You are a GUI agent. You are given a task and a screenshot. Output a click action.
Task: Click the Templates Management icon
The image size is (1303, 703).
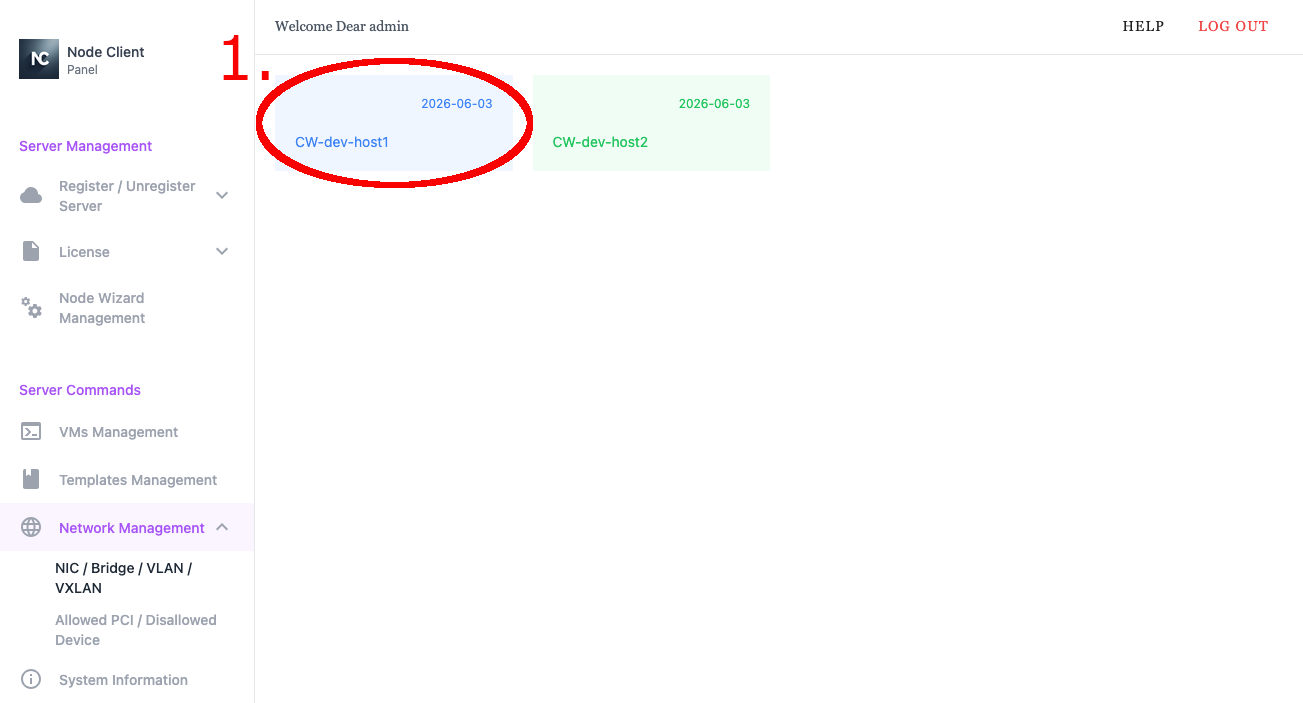31,480
